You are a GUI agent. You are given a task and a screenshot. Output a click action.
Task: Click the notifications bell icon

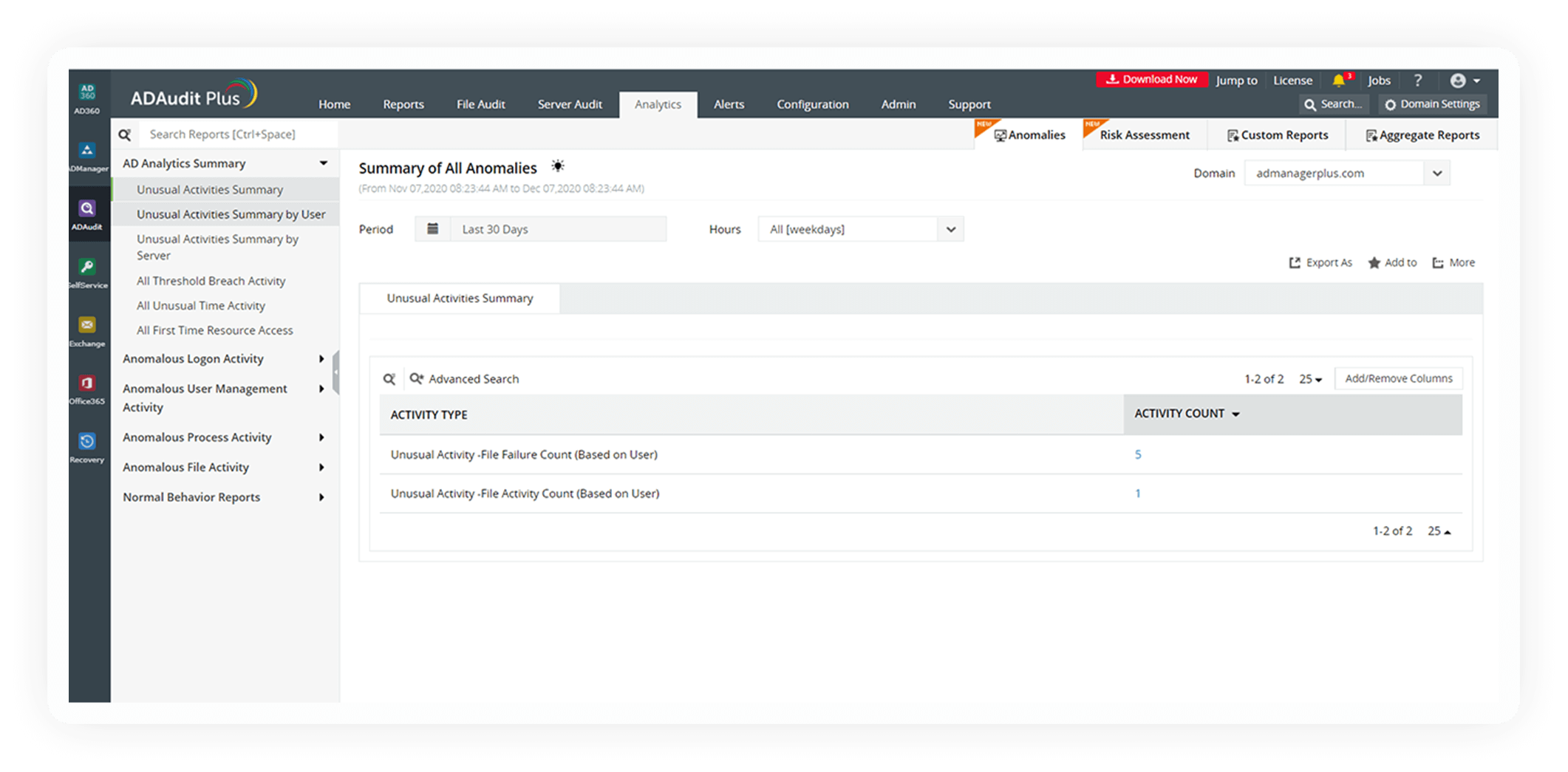(x=1339, y=80)
